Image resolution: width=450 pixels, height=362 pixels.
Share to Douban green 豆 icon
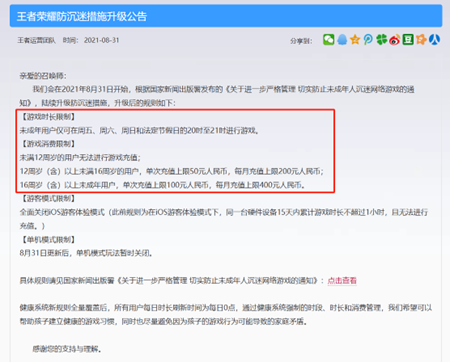[x=408, y=40]
